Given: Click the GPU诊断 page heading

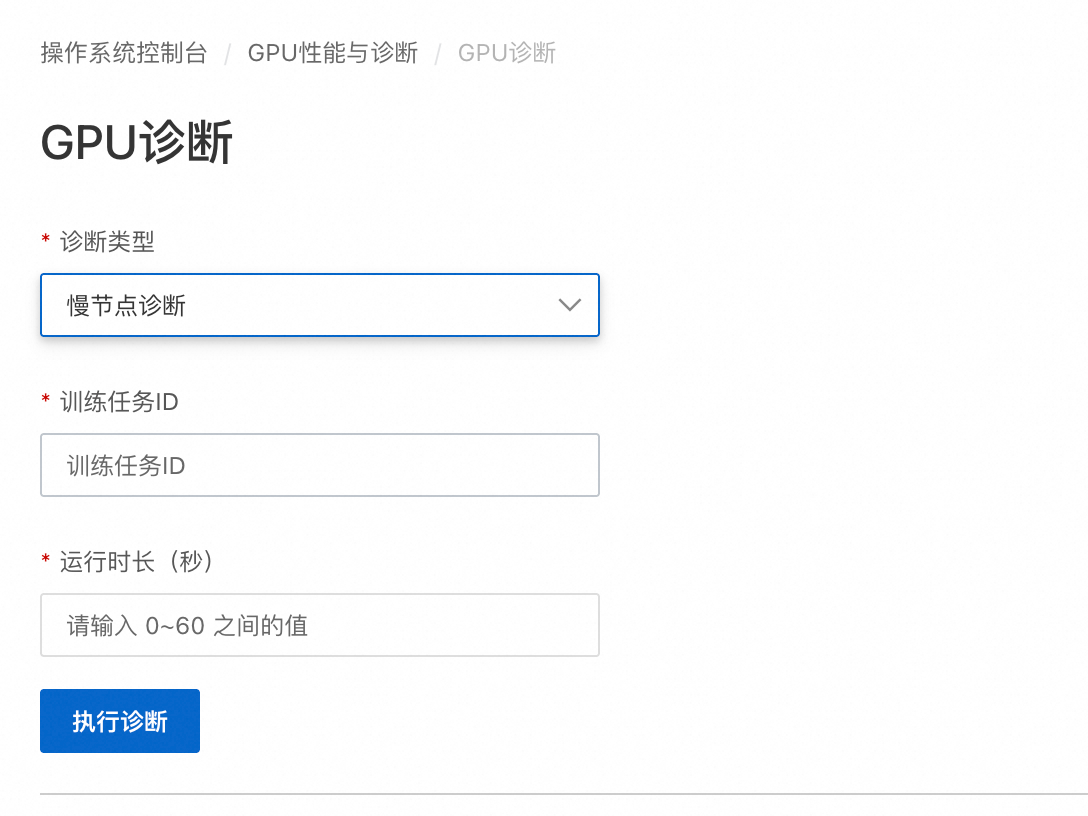Looking at the screenshot, I should [137, 143].
